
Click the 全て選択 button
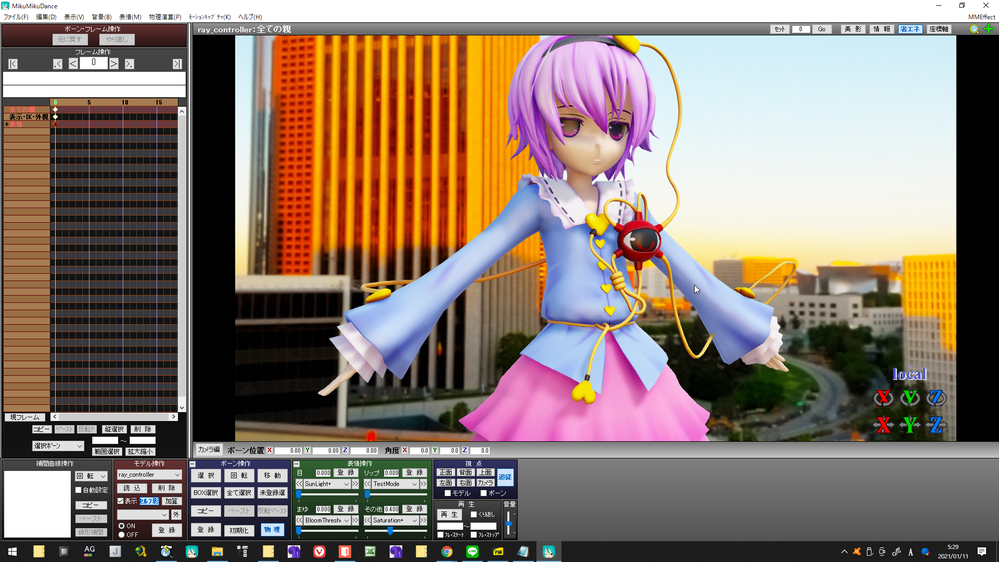(x=239, y=493)
